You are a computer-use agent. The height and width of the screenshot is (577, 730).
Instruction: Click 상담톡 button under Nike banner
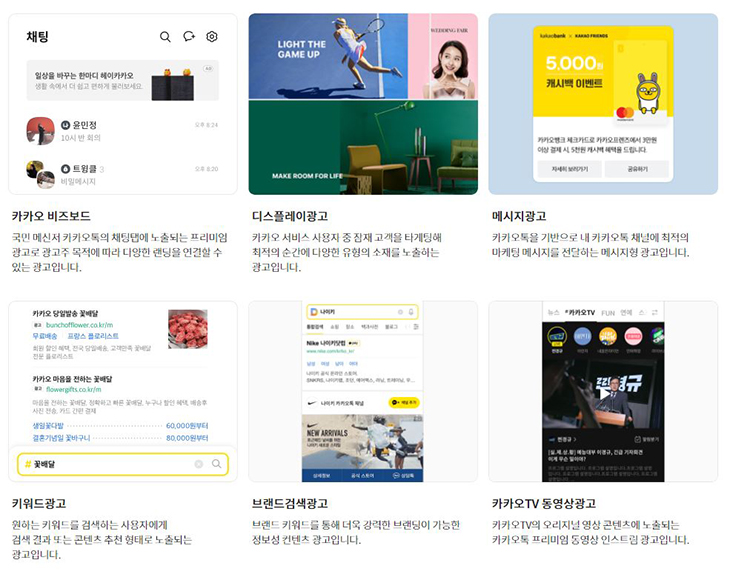(403, 475)
